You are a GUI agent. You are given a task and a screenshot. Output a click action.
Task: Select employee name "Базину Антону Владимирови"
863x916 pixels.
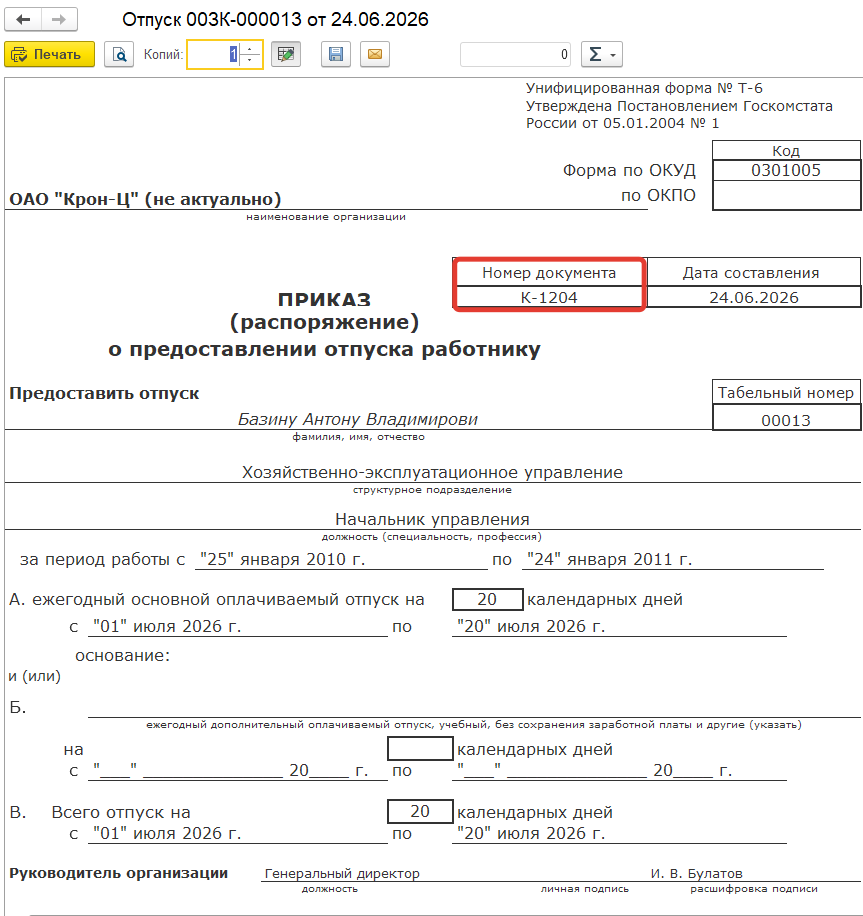click(358, 419)
